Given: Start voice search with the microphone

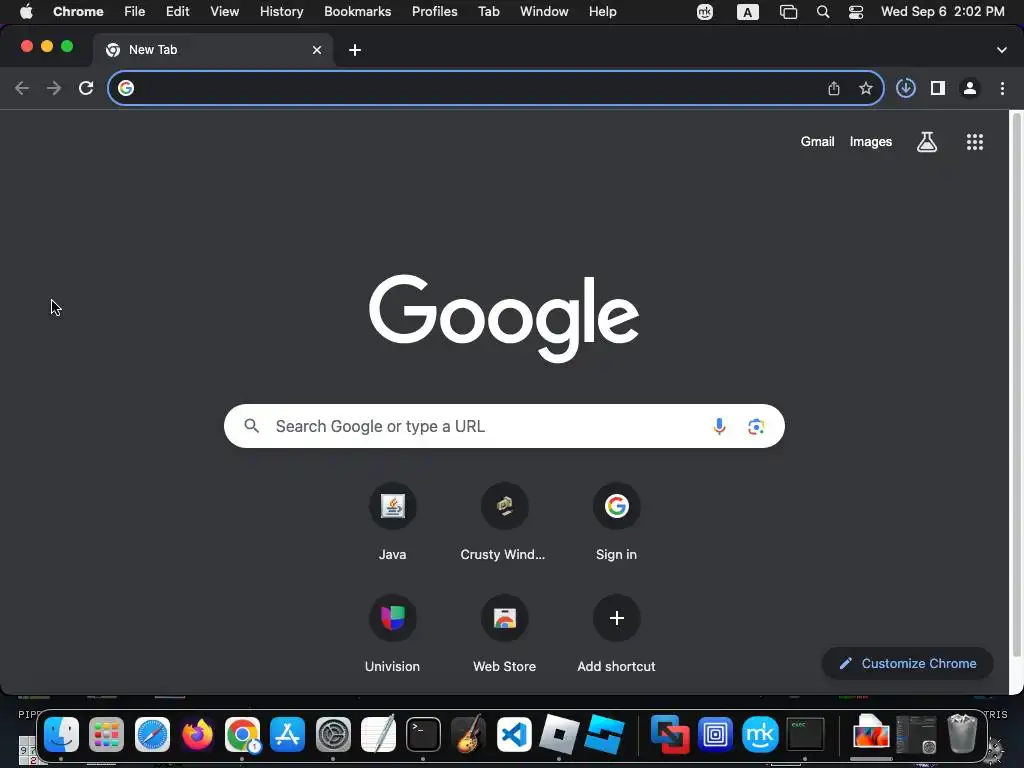Looking at the screenshot, I should tap(719, 426).
